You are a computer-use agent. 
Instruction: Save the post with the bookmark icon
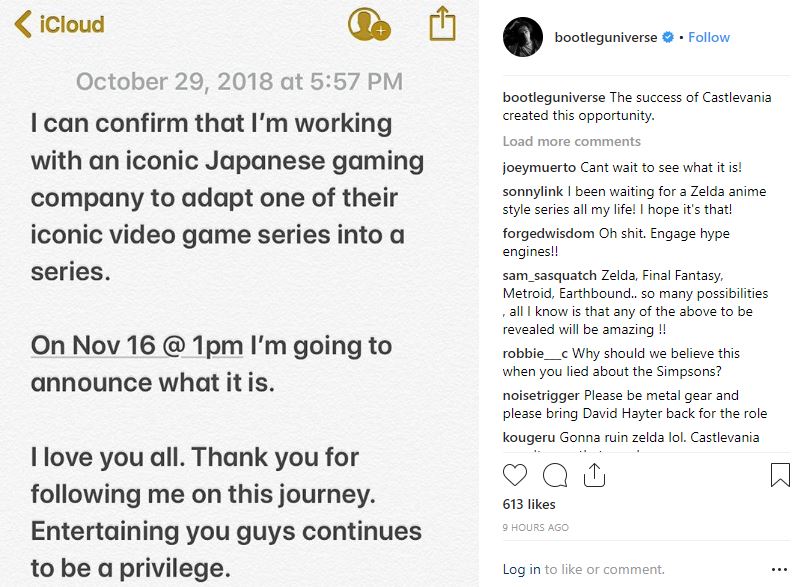780,475
